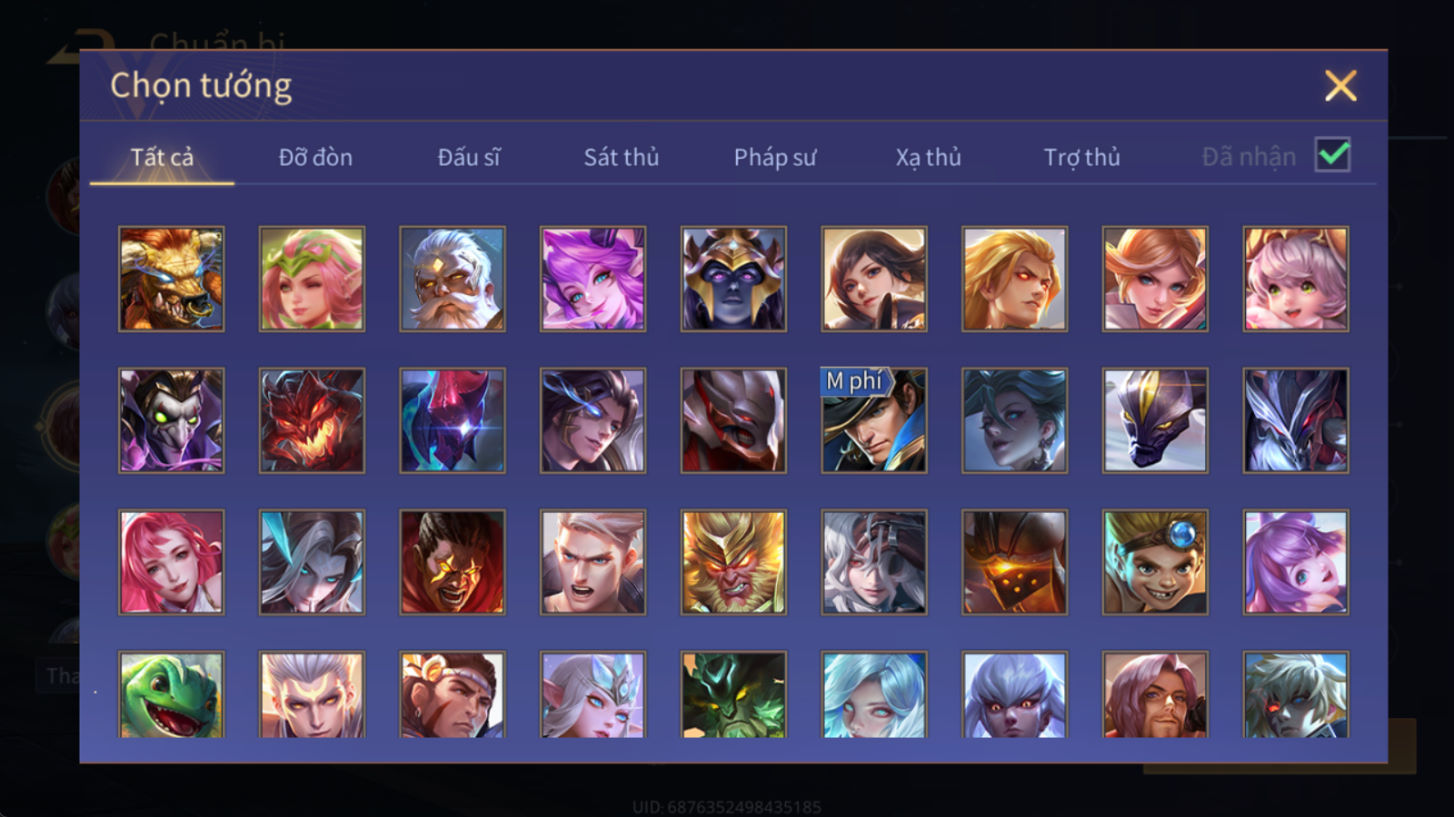
Task: Switch to the 'Đỡ đòn' tab
Action: pyautogui.click(x=315, y=157)
